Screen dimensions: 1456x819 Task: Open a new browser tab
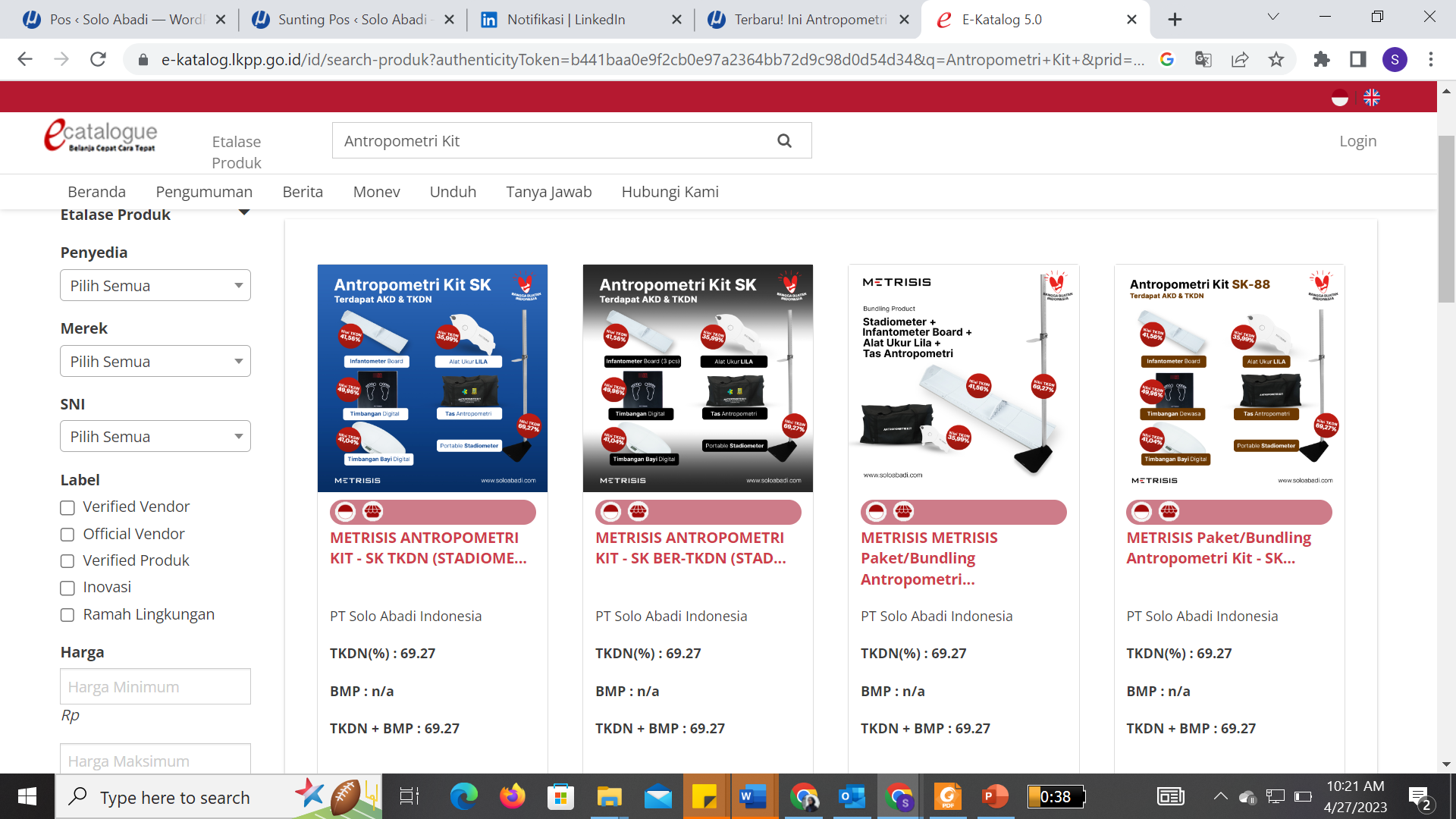click(1175, 20)
